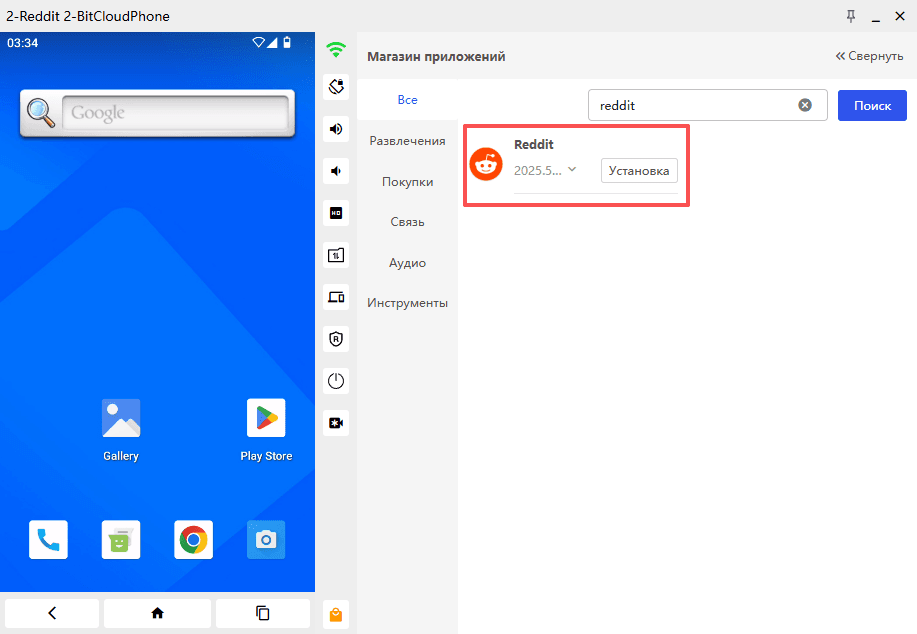Select the root access shield icon
This screenshot has height=634, width=917.
pos(336,339)
